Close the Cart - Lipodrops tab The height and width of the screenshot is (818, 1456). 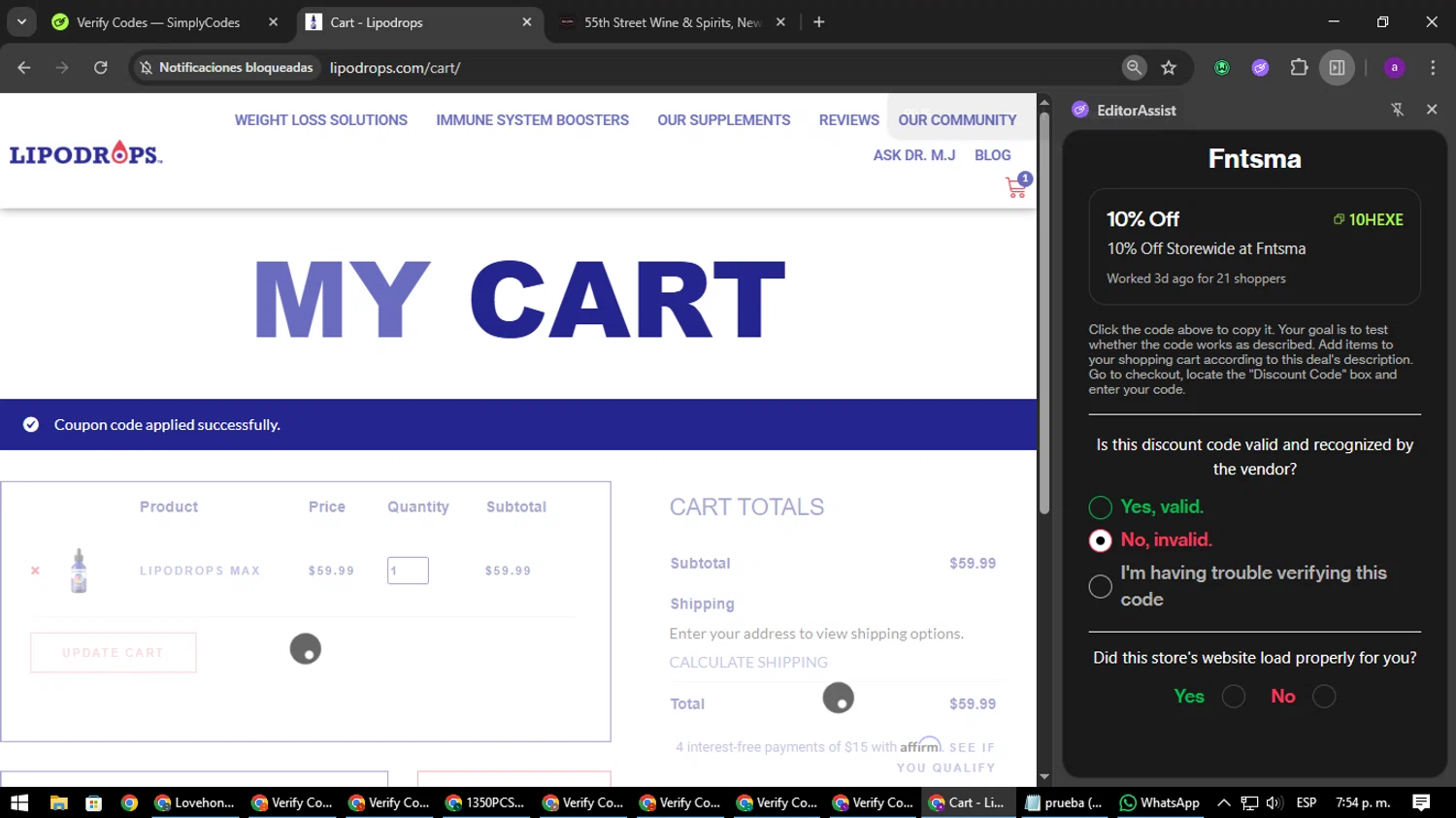[527, 22]
